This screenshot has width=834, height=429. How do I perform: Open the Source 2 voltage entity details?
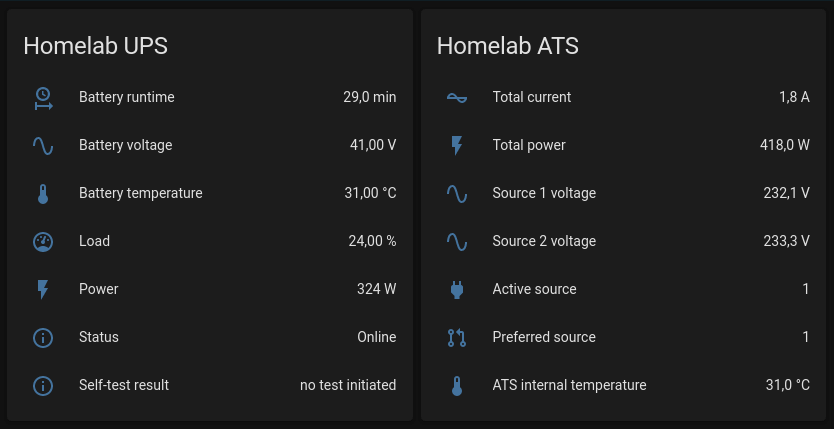(x=544, y=241)
